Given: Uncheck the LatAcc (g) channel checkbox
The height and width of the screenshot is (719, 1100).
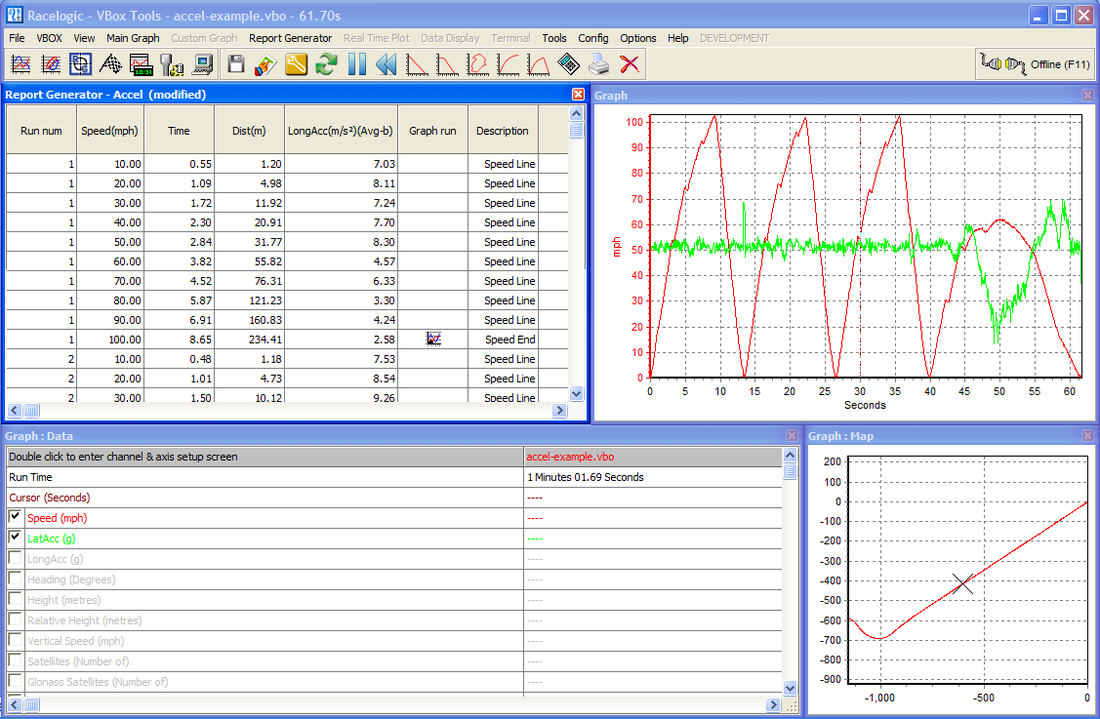Looking at the screenshot, I should point(15,537).
